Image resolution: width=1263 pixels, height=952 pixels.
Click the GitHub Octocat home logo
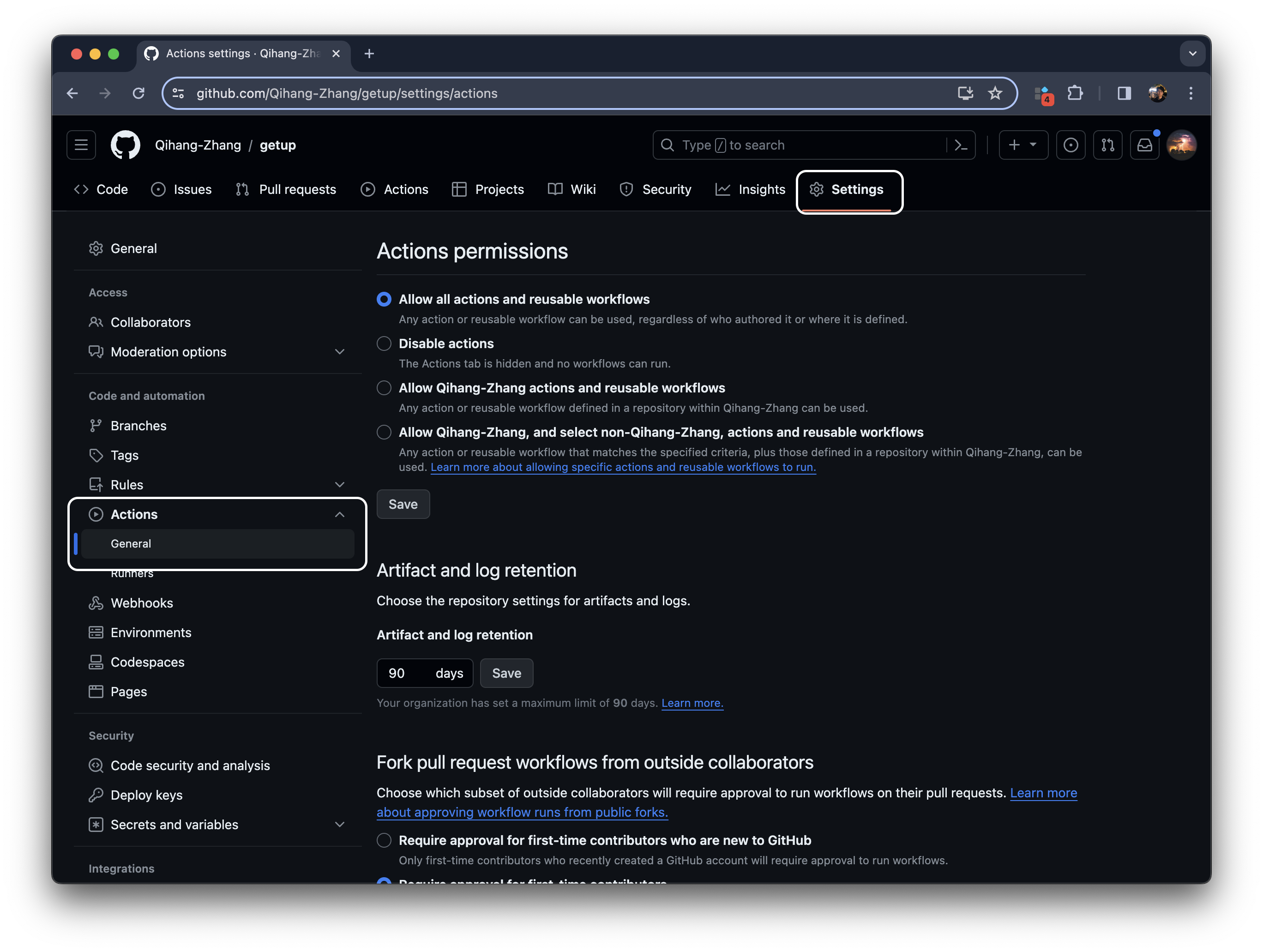pyautogui.click(x=125, y=145)
